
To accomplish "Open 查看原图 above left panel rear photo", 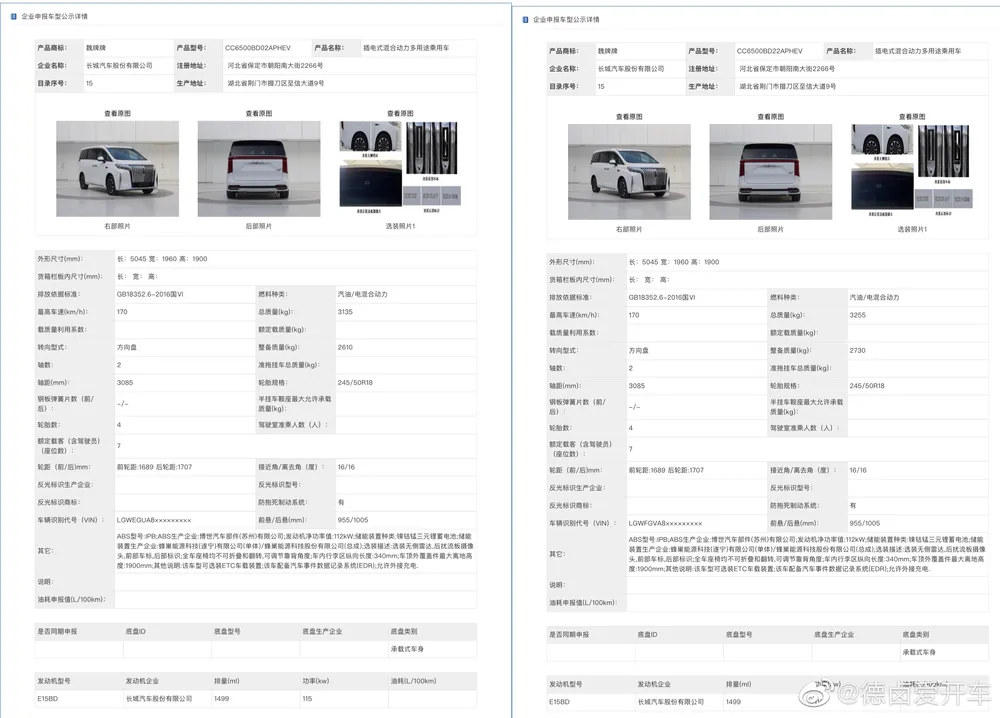I will [x=259, y=114].
